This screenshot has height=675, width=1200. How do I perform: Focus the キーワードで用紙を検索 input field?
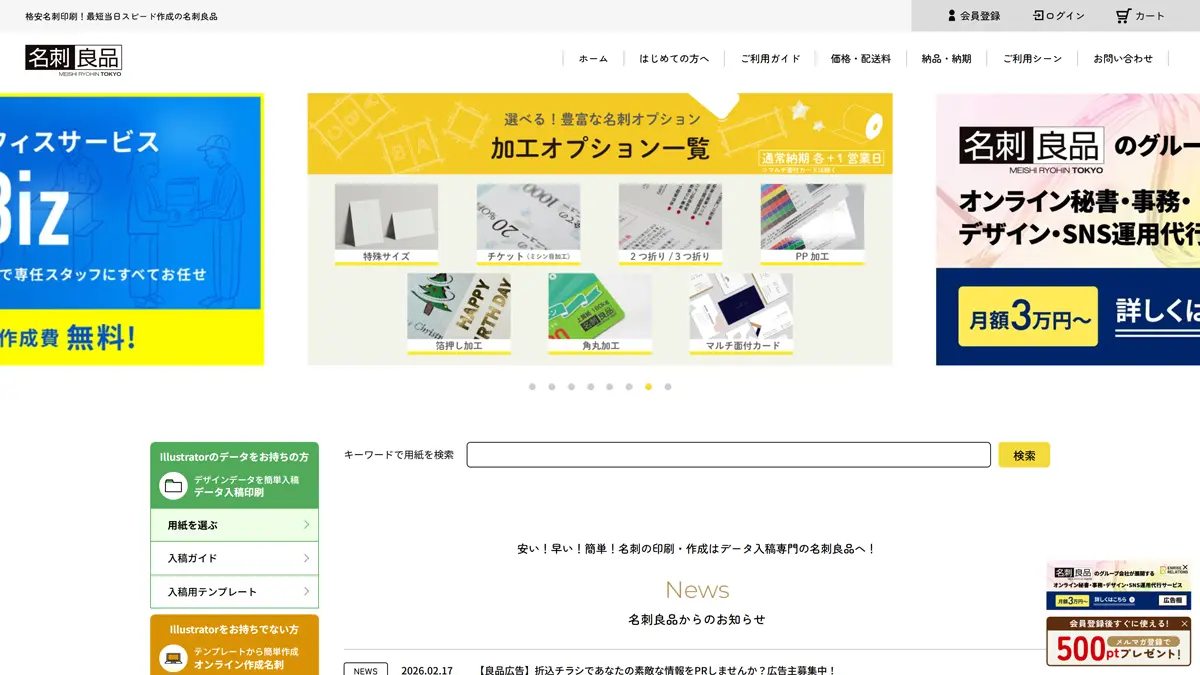click(728, 455)
